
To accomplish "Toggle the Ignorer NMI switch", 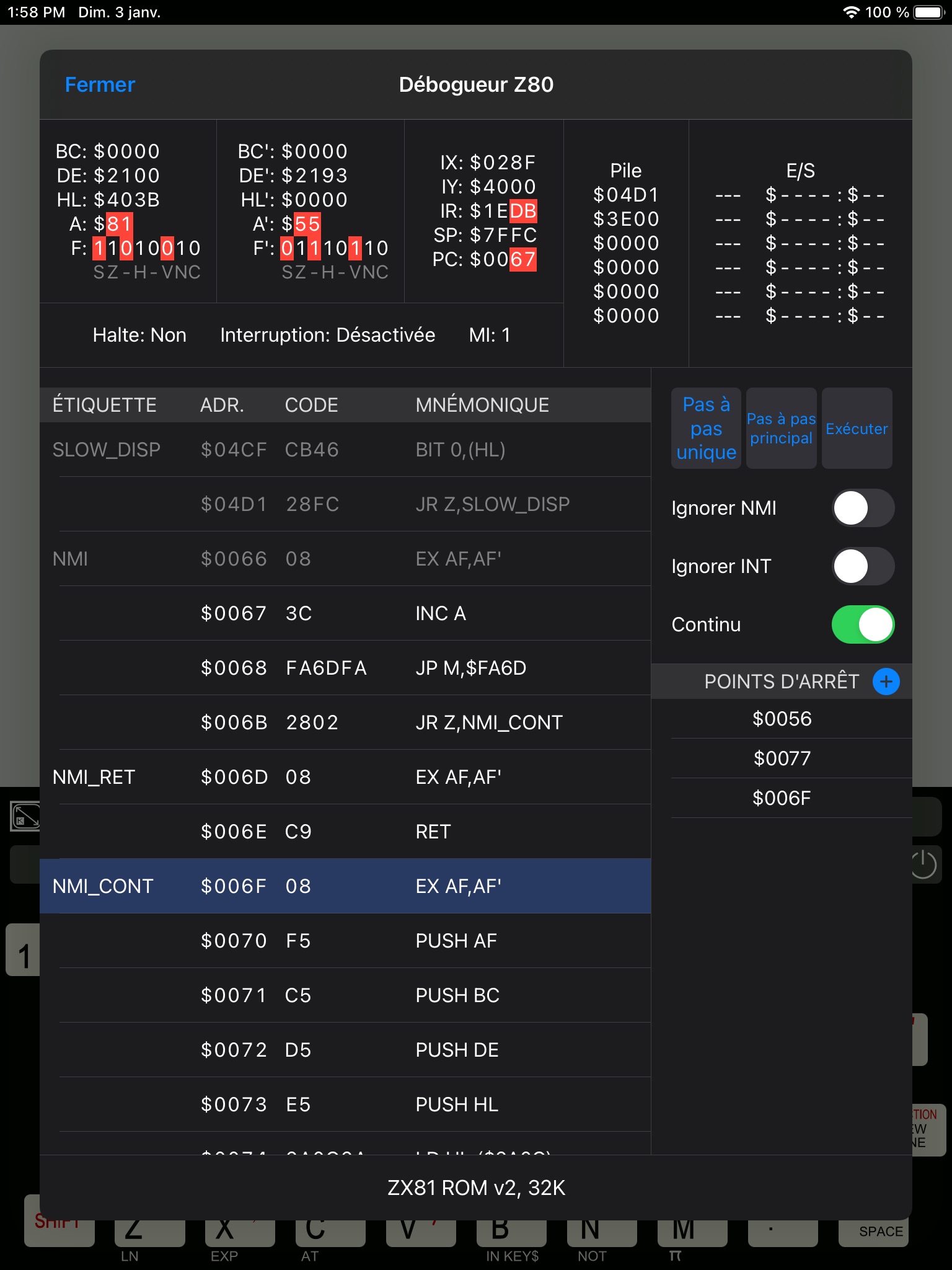I will click(863, 508).
